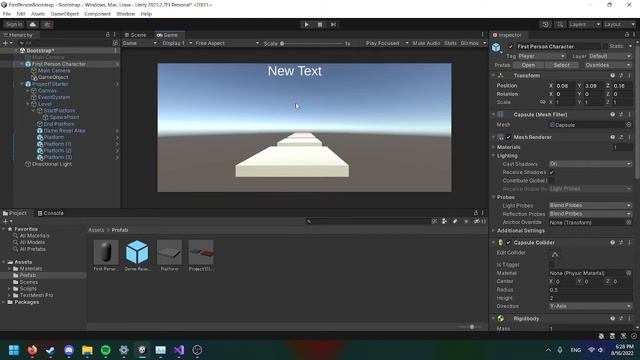640x360 pixels.
Task: Add new object with Hierarchy plus button
Action: pyautogui.click(x=6, y=43)
